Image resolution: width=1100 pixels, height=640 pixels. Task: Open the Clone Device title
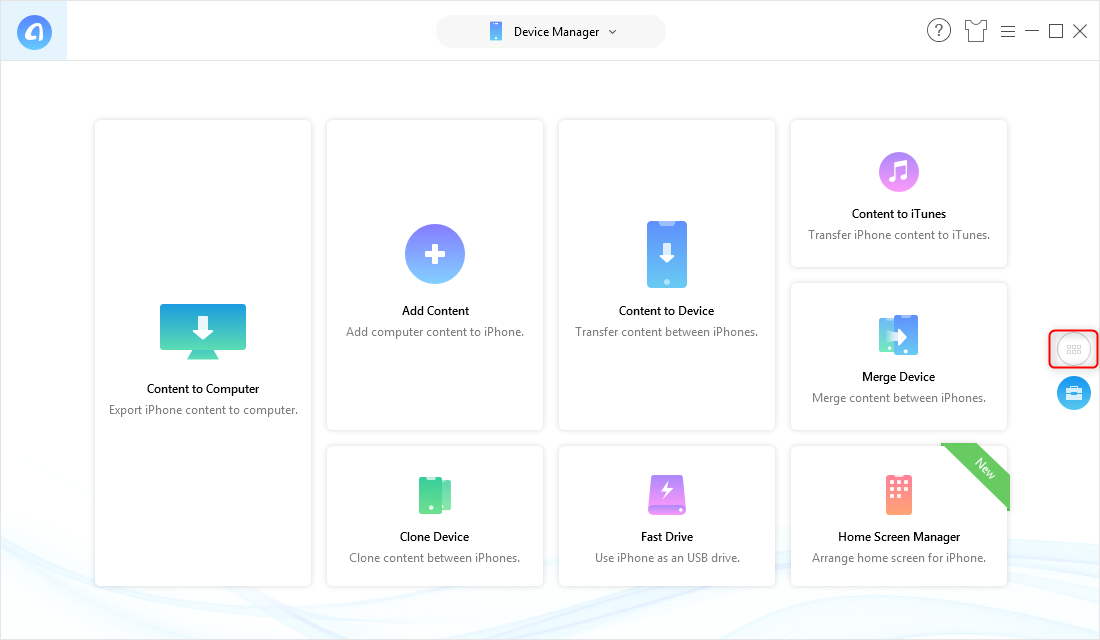(434, 537)
